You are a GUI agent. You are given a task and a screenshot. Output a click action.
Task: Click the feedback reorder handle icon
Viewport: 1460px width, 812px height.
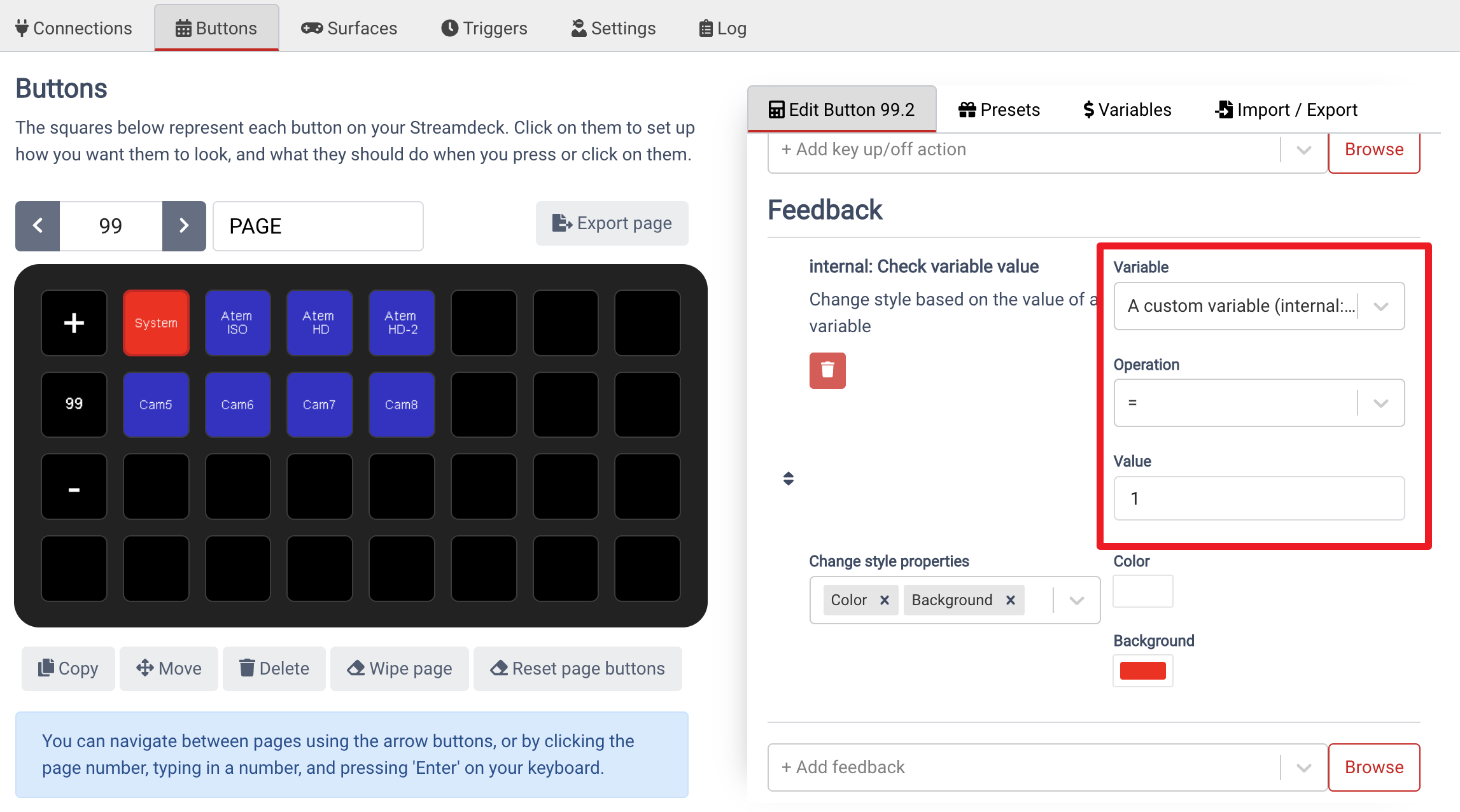point(788,478)
